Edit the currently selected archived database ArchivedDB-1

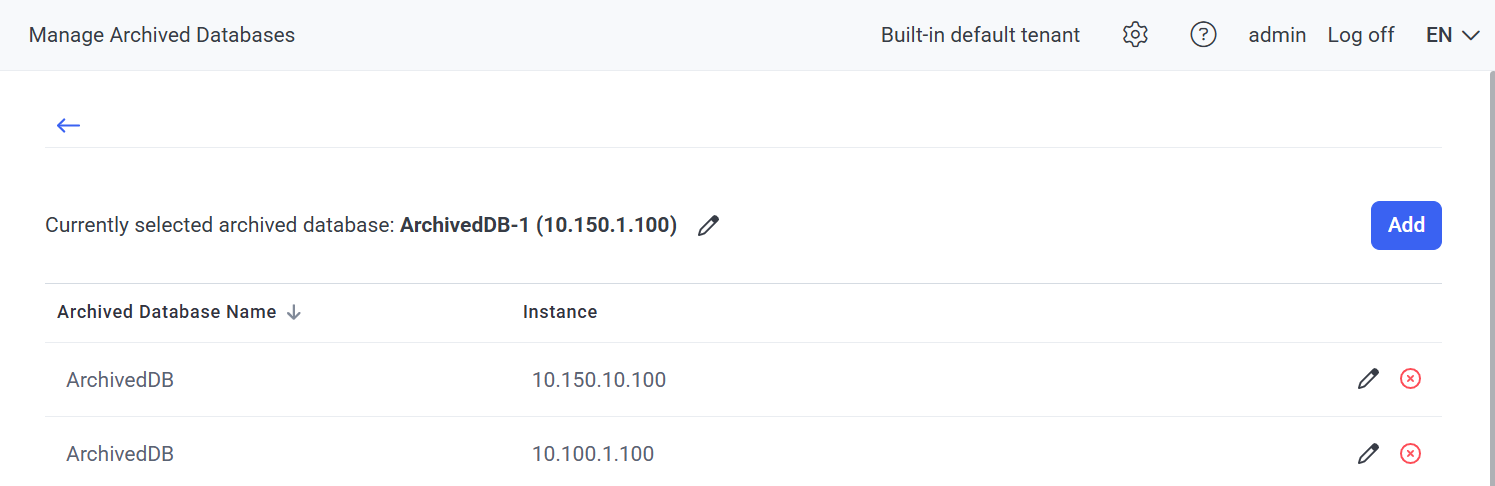click(x=709, y=226)
